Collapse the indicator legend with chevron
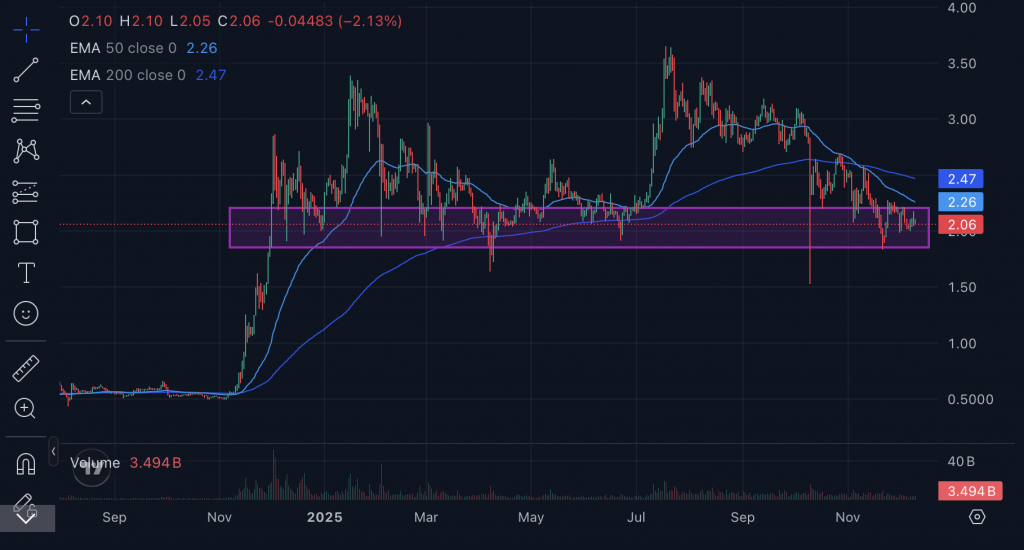This screenshot has height=550, width=1024. [86, 102]
